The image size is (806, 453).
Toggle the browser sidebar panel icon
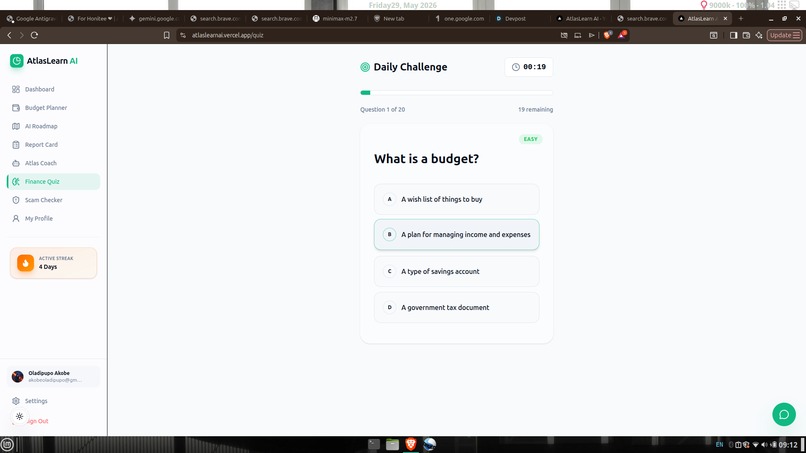tap(734, 35)
